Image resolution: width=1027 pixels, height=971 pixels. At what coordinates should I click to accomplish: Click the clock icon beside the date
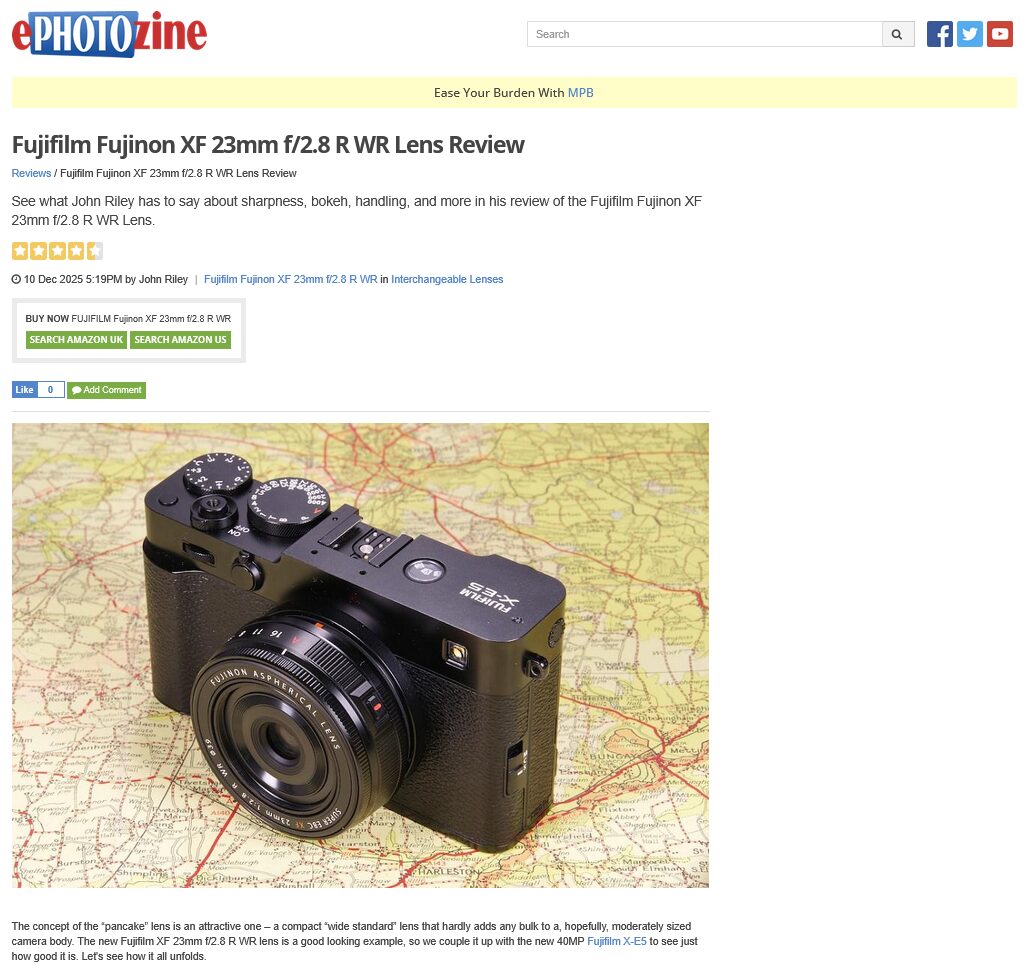pos(16,280)
